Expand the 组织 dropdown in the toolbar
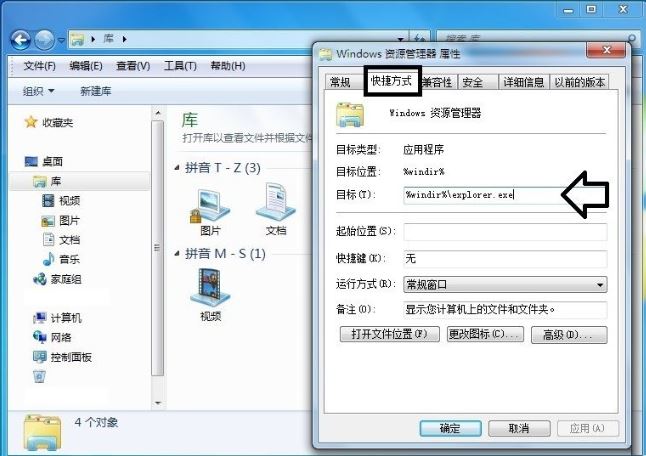 coord(38,91)
